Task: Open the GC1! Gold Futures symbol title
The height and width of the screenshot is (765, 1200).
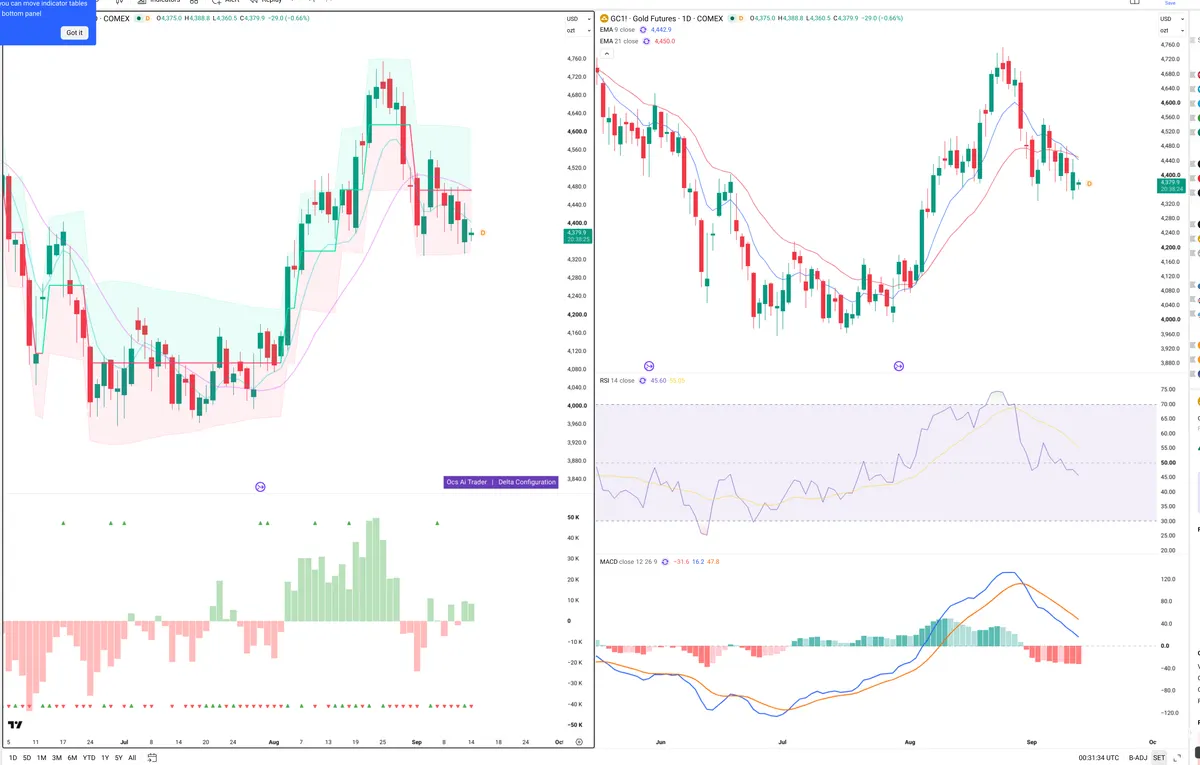Action: pyautogui.click(x=667, y=18)
